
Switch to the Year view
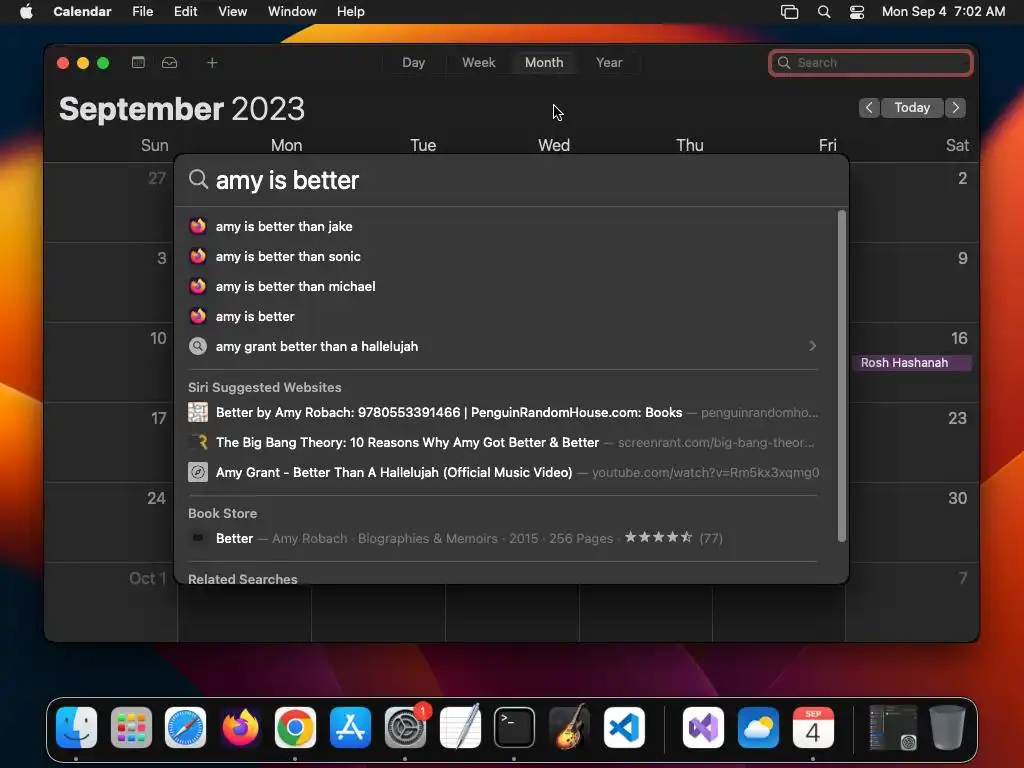click(x=609, y=63)
